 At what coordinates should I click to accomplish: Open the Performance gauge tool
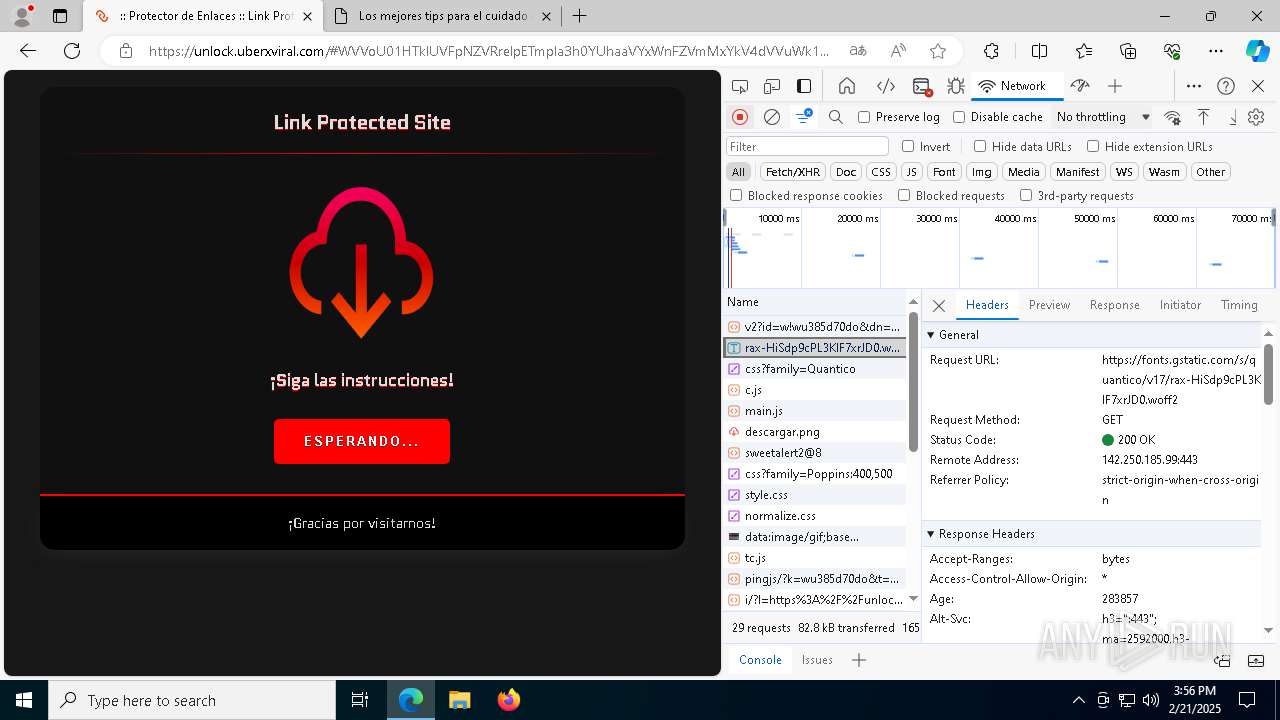1079,86
